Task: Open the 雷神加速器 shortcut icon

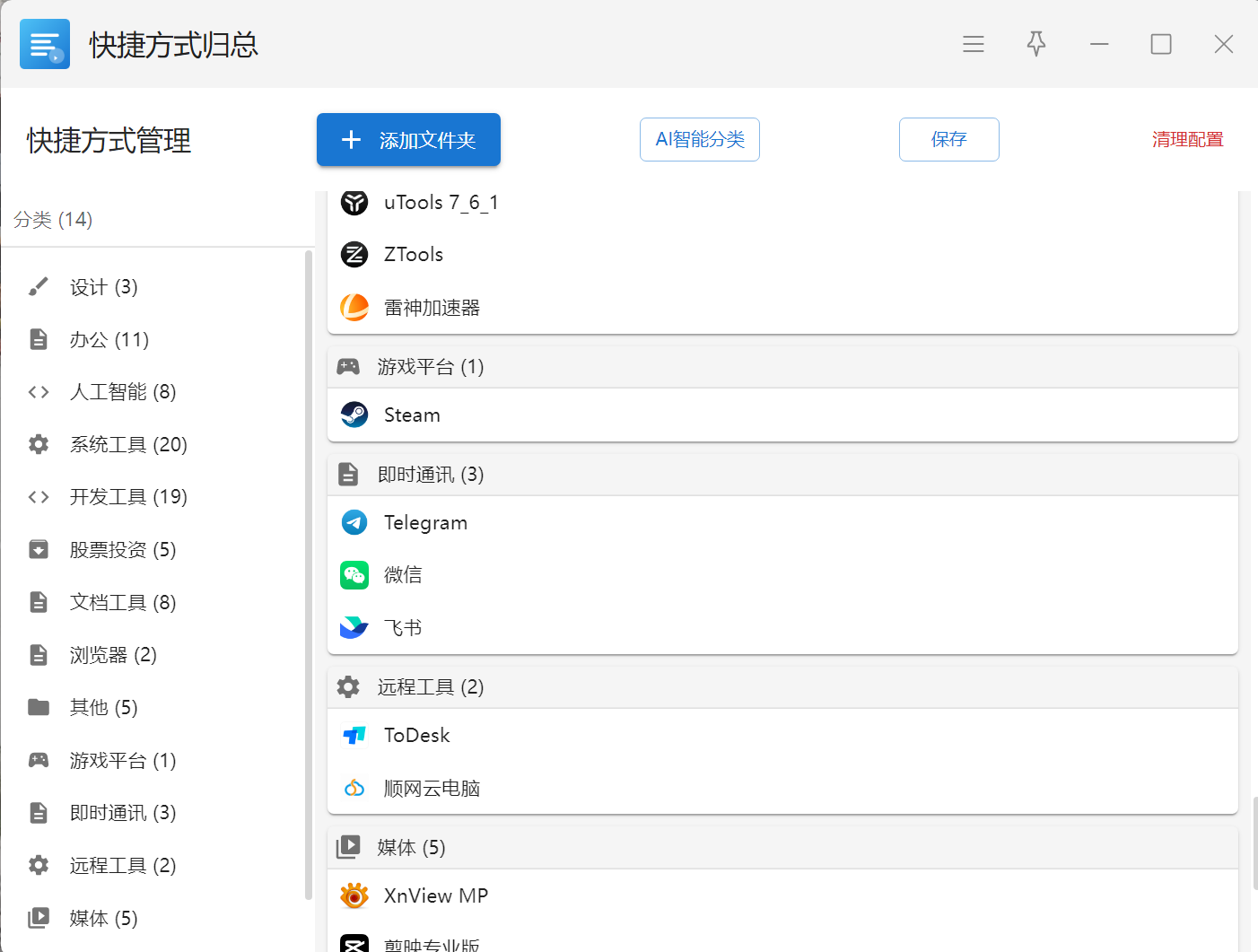Action: click(x=354, y=308)
